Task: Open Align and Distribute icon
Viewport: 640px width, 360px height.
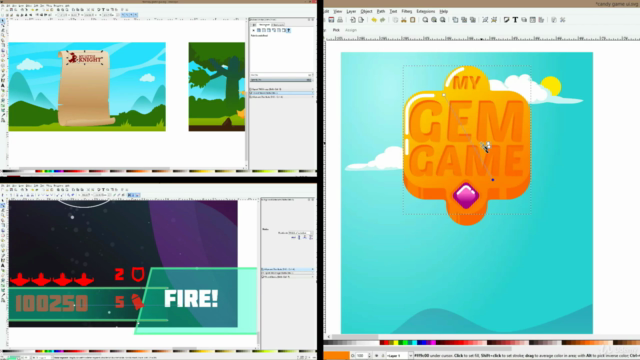Action: [x=541, y=20]
